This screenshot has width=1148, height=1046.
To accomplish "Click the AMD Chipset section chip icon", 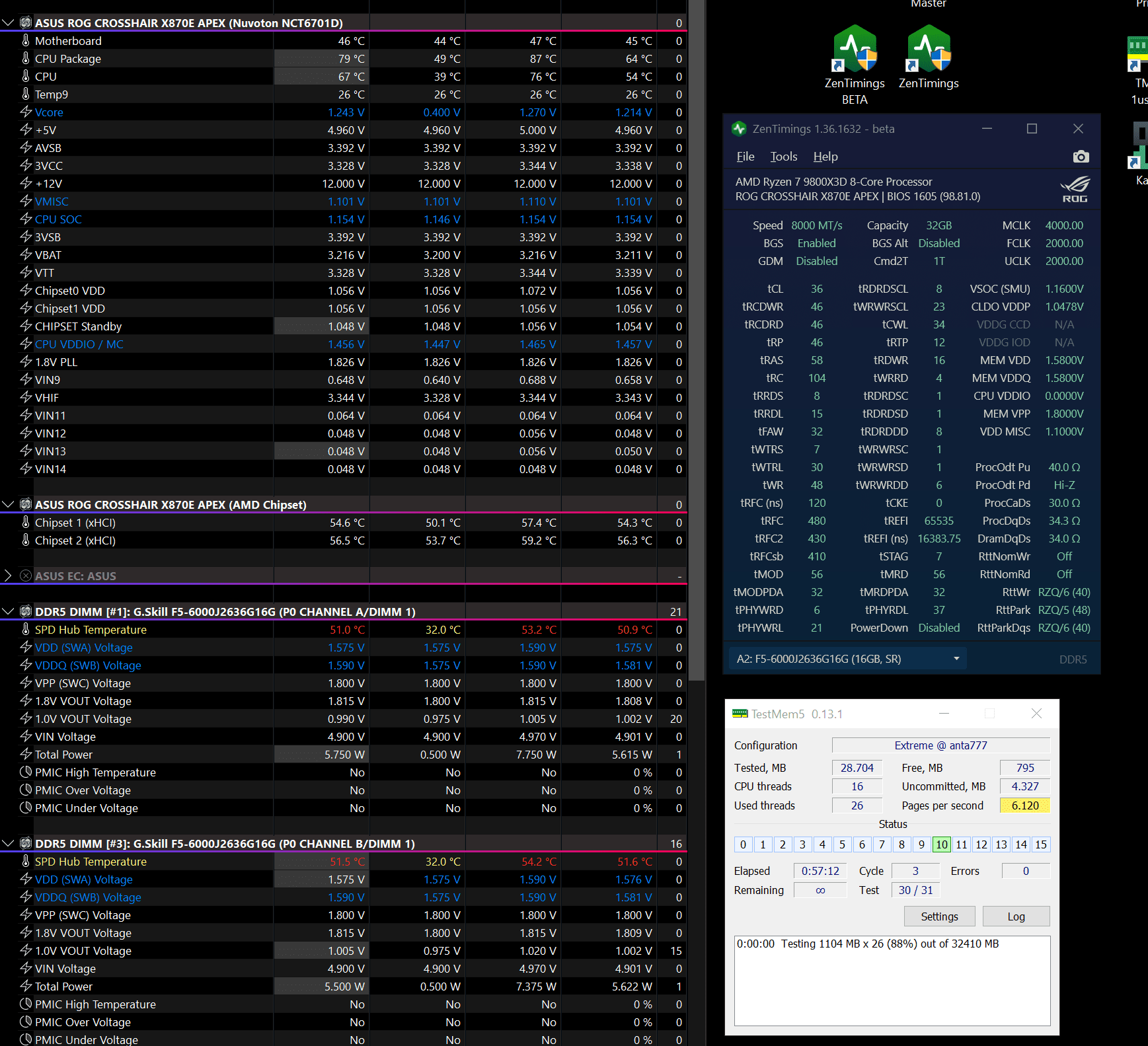I will [x=26, y=504].
